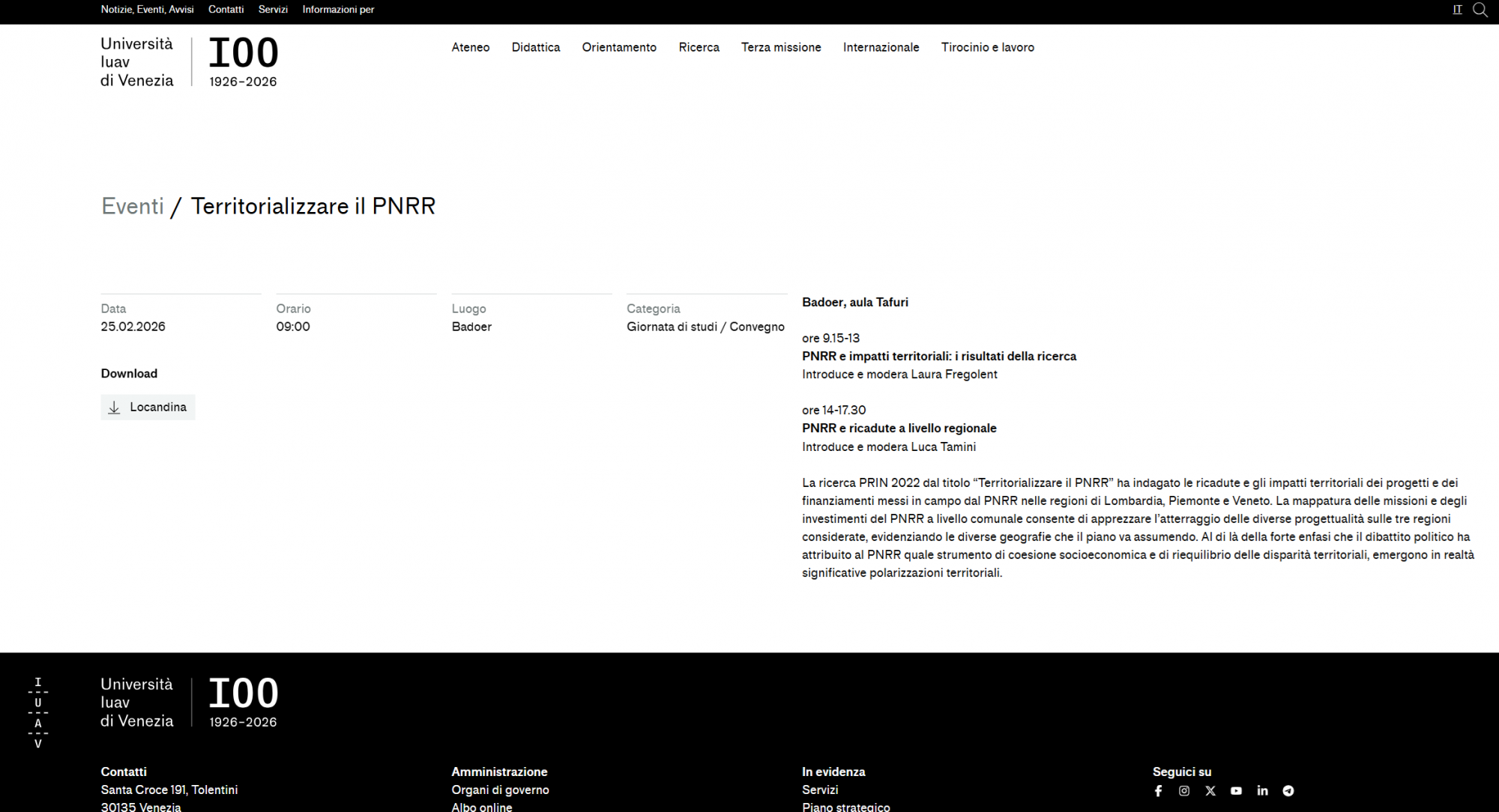Image resolution: width=1499 pixels, height=812 pixels.
Task: Click Organi di governo footer link
Action: [500, 790]
